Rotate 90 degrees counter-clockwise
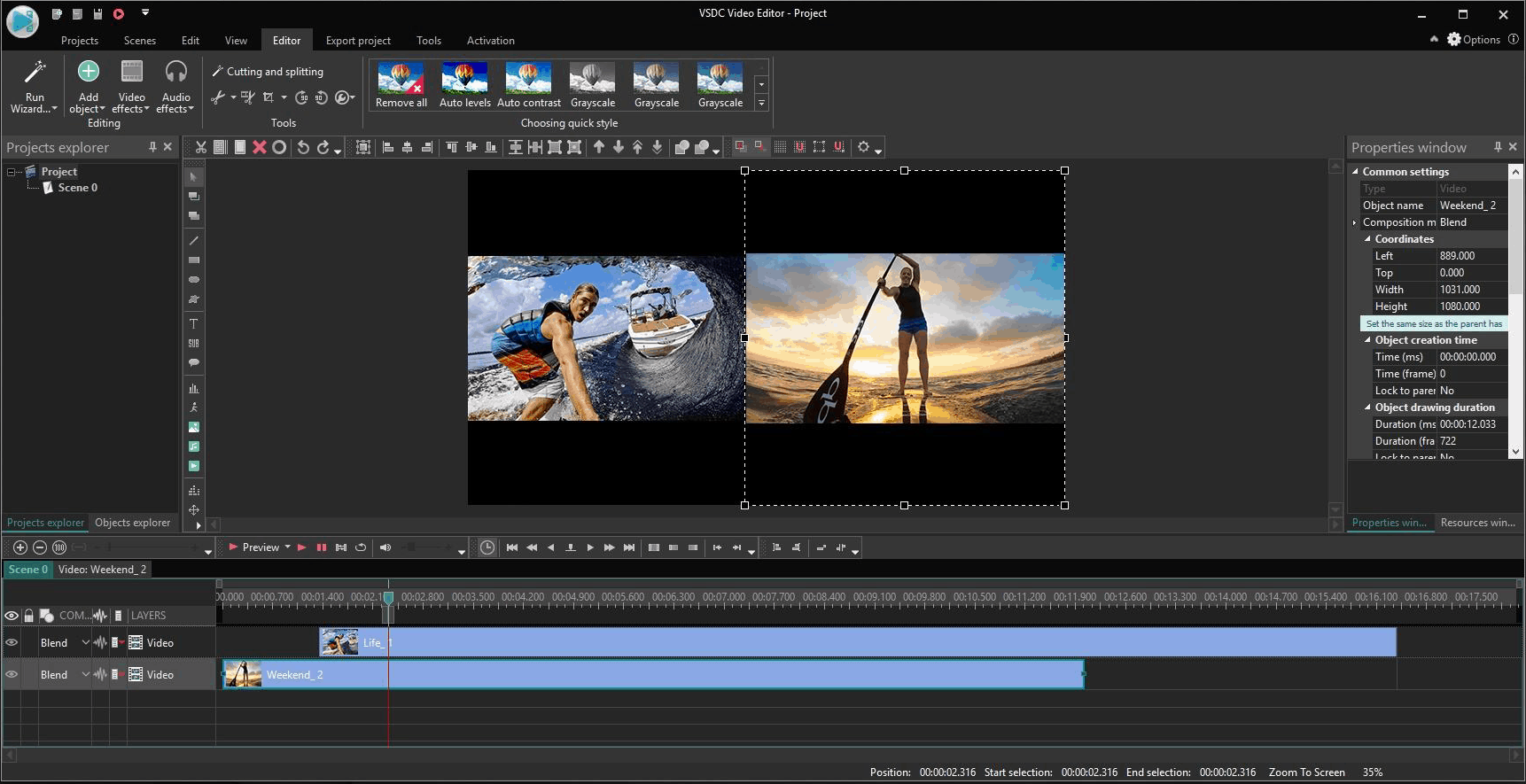Image resolution: width=1526 pixels, height=784 pixels. click(321, 97)
